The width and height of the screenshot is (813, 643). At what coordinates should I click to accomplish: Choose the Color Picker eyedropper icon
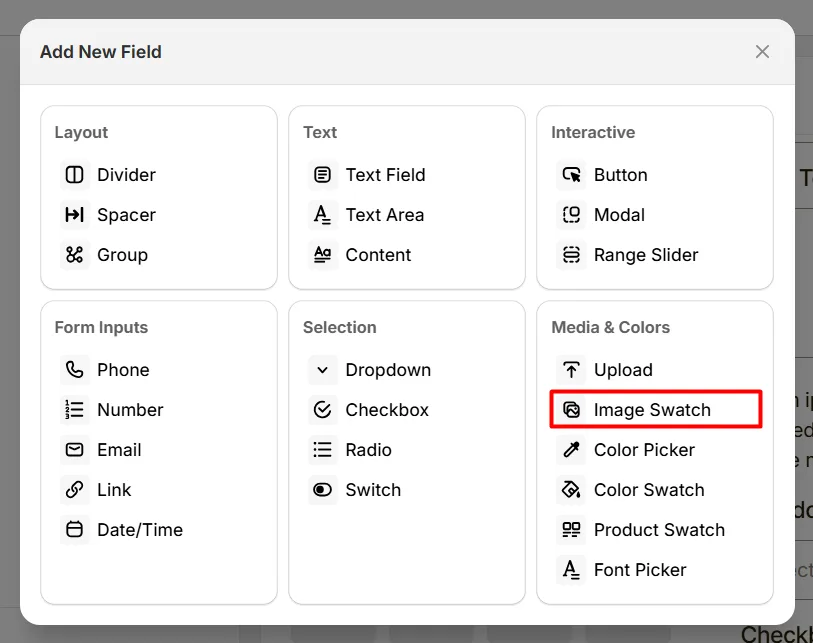pos(571,450)
